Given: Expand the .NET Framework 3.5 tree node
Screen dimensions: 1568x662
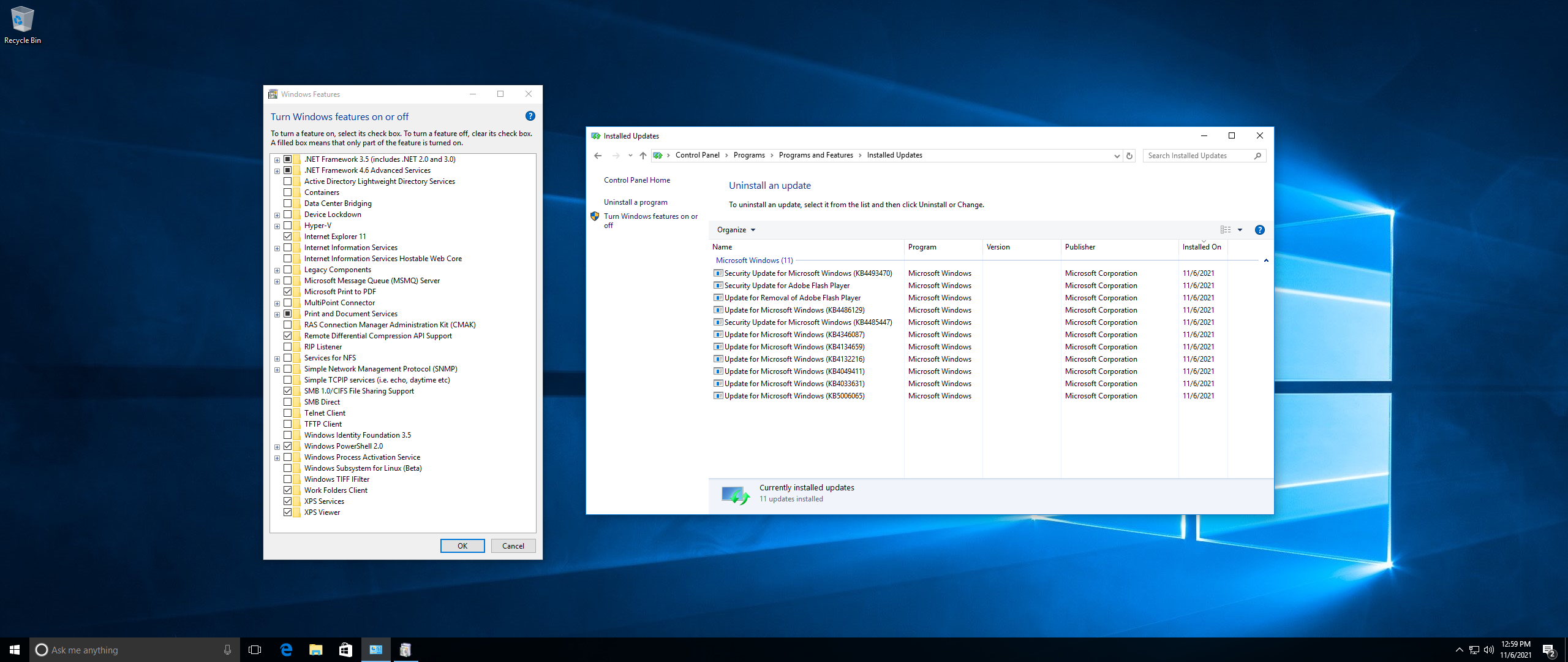Looking at the screenshot, I should point(277,160).
